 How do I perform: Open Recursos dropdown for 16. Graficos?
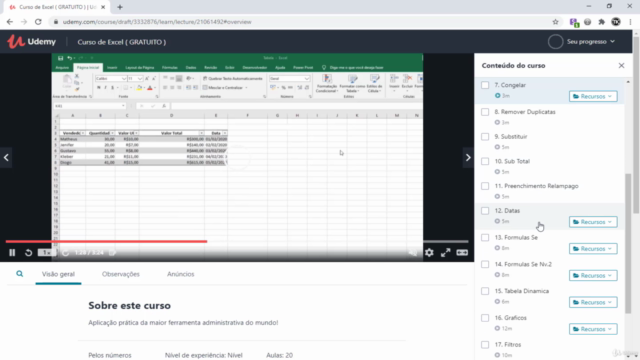[x=593, y=329]
